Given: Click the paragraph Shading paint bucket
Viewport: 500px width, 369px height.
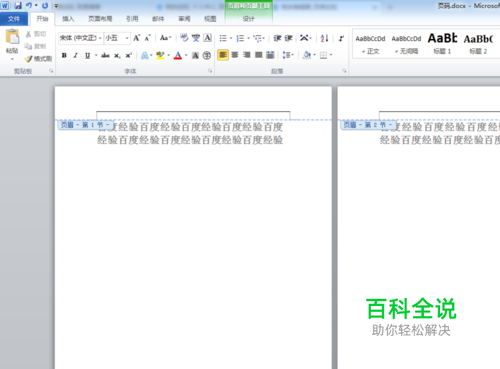Looking at the screenshot, I should coord(307,55).
